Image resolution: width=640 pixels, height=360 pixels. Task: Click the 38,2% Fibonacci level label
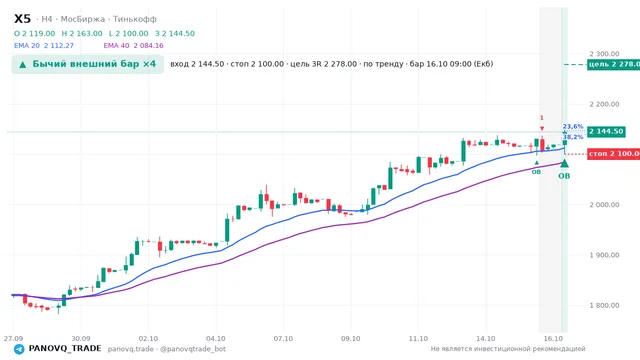573,137
